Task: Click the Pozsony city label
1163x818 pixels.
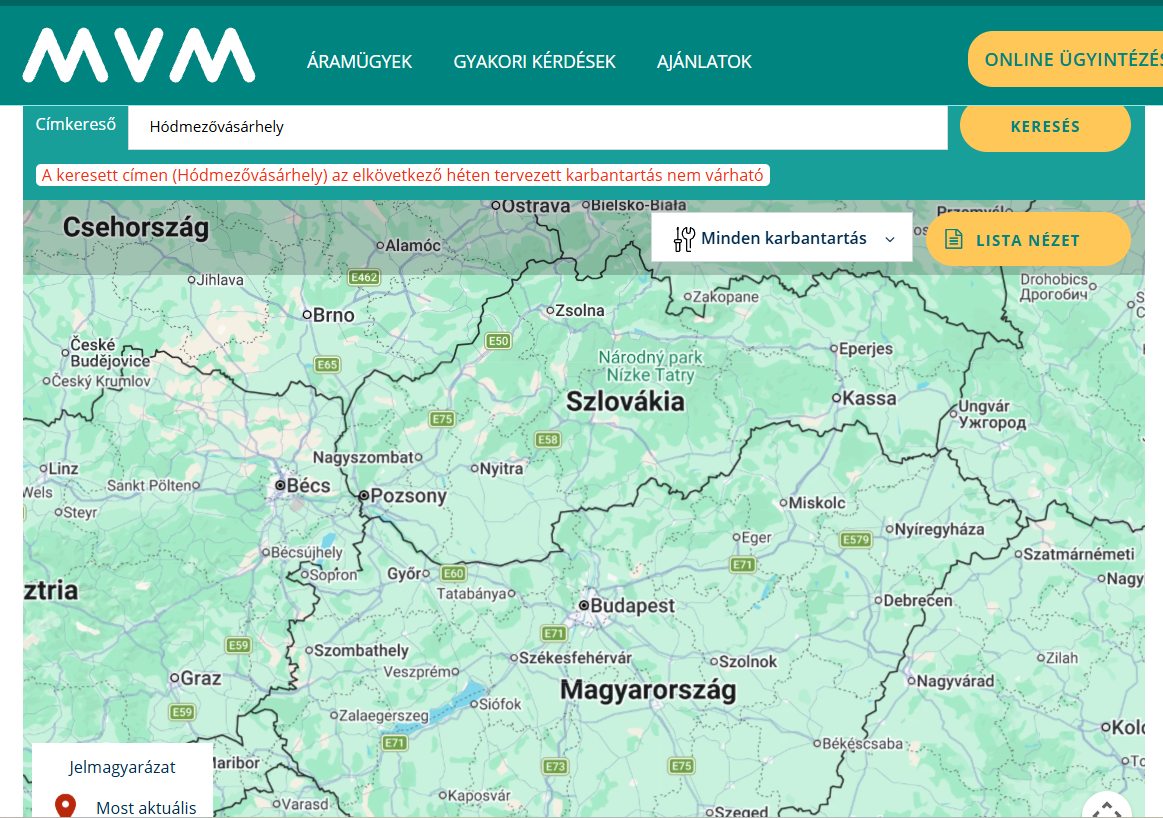Action: click(408, 495)
